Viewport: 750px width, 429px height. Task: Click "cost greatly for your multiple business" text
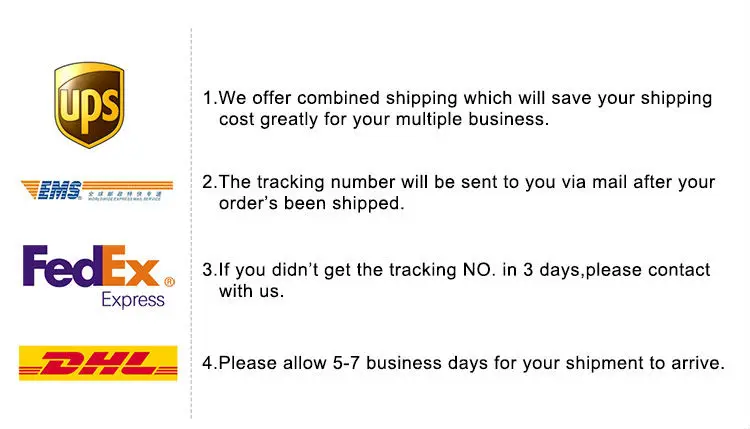click(x=384, y=119)
